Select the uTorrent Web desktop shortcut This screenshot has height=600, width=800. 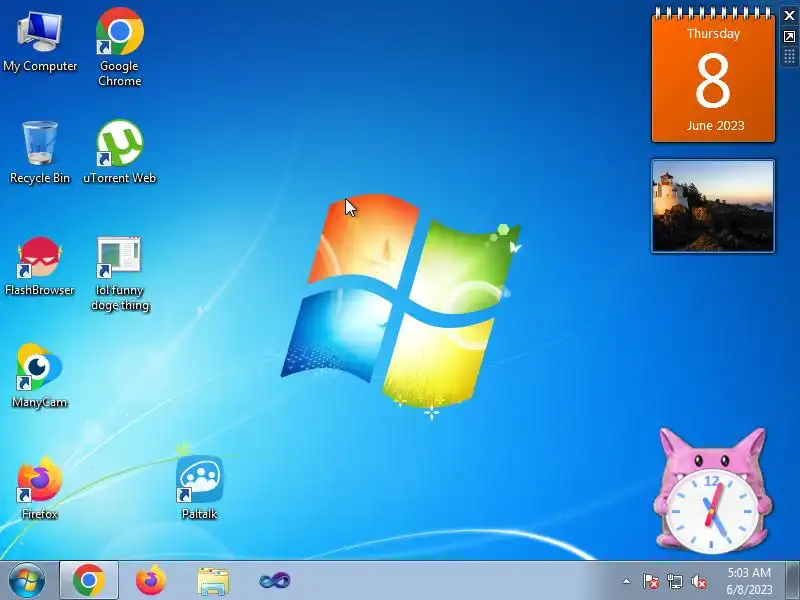[119, 152]
